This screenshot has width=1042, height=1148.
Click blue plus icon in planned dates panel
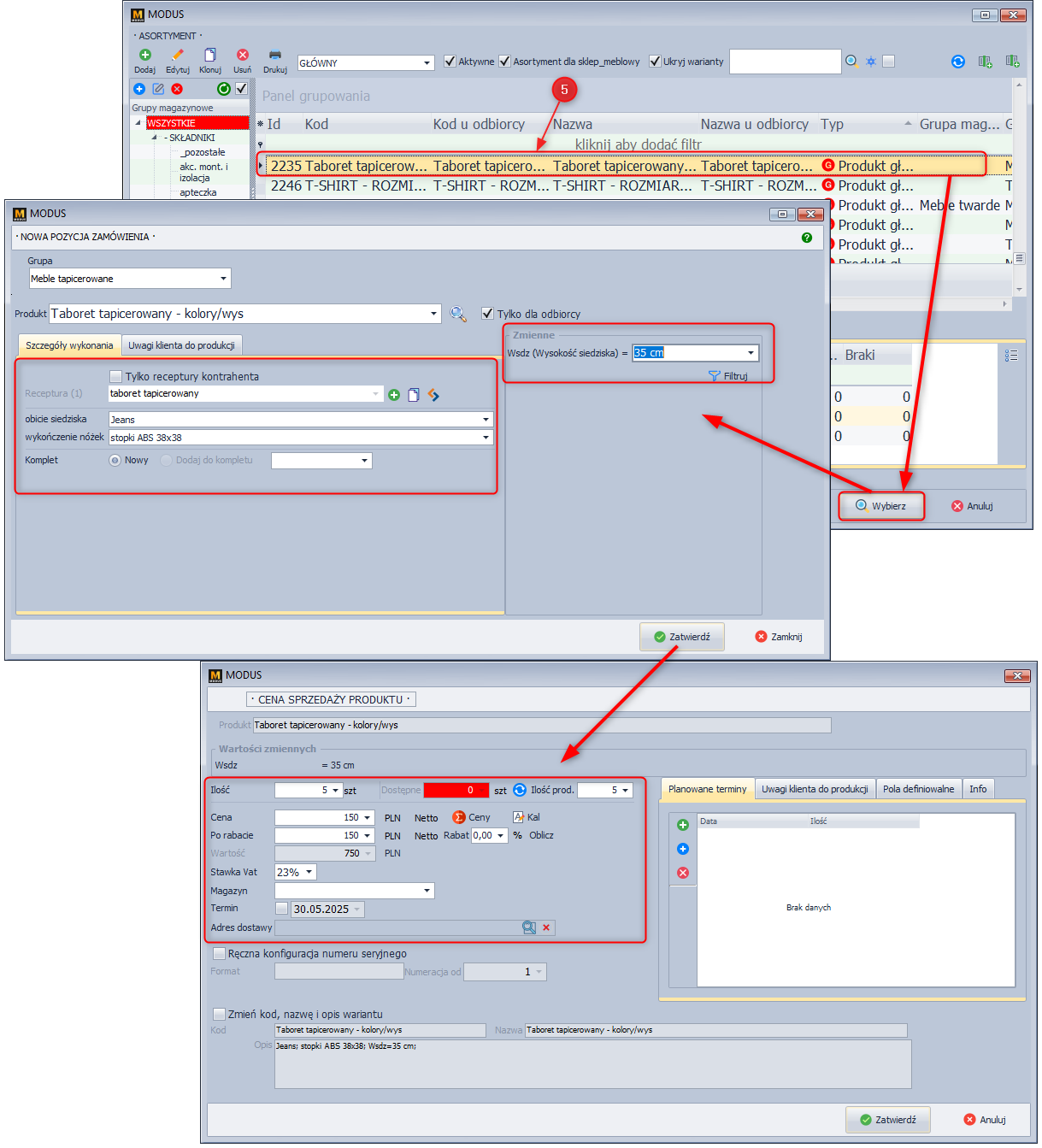[x=683, y=849]
